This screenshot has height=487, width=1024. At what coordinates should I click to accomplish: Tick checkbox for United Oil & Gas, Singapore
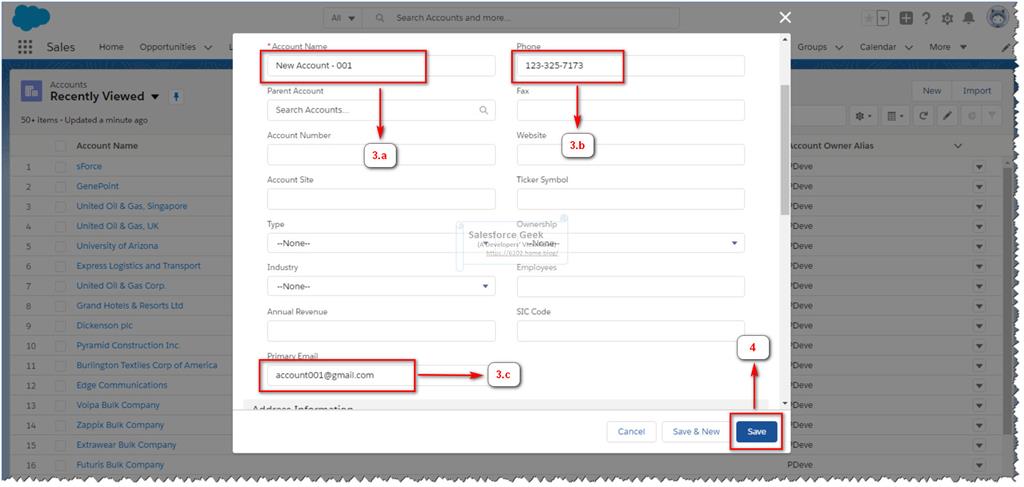pos(61,206)
